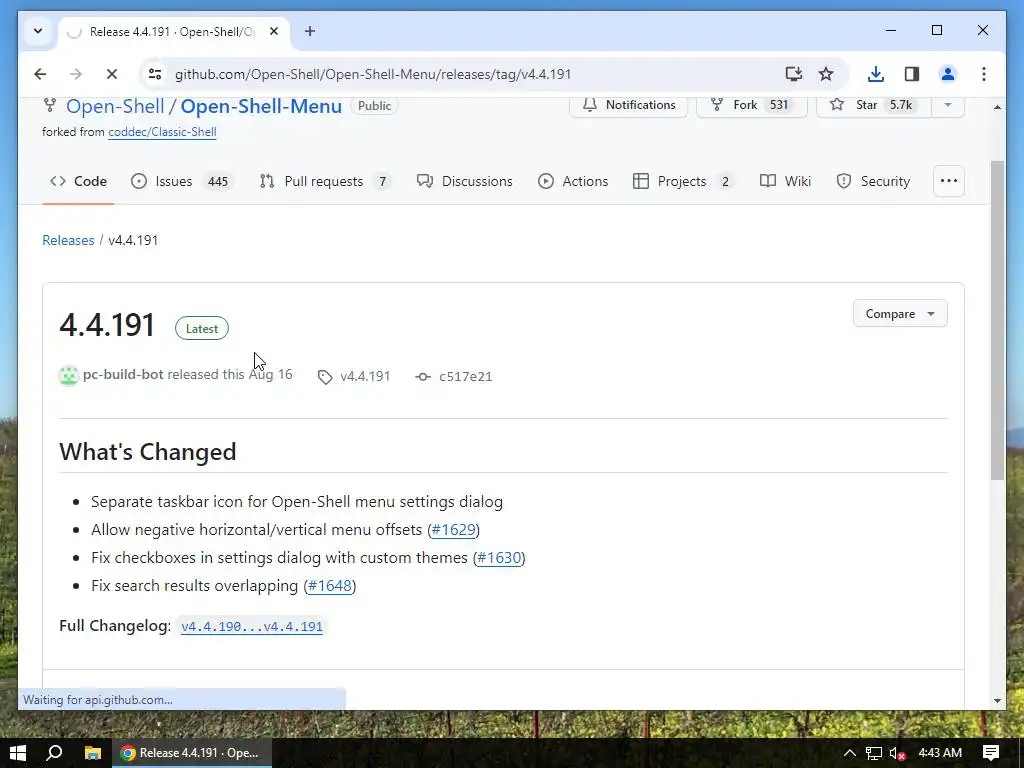
Task: Click the scrollbar up arrow
Action: pyautogui.click(x=997, y=107)
